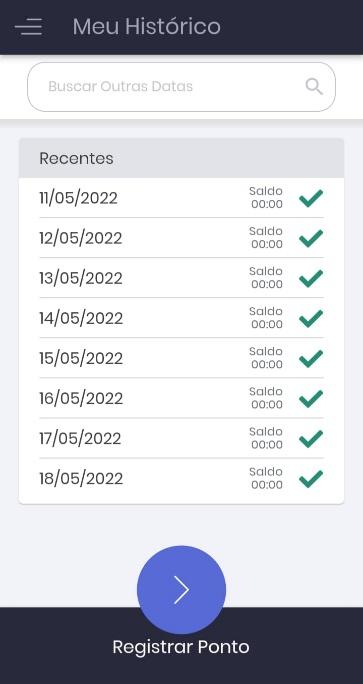Open the 13/05/2022 record

tap(182, 278)
